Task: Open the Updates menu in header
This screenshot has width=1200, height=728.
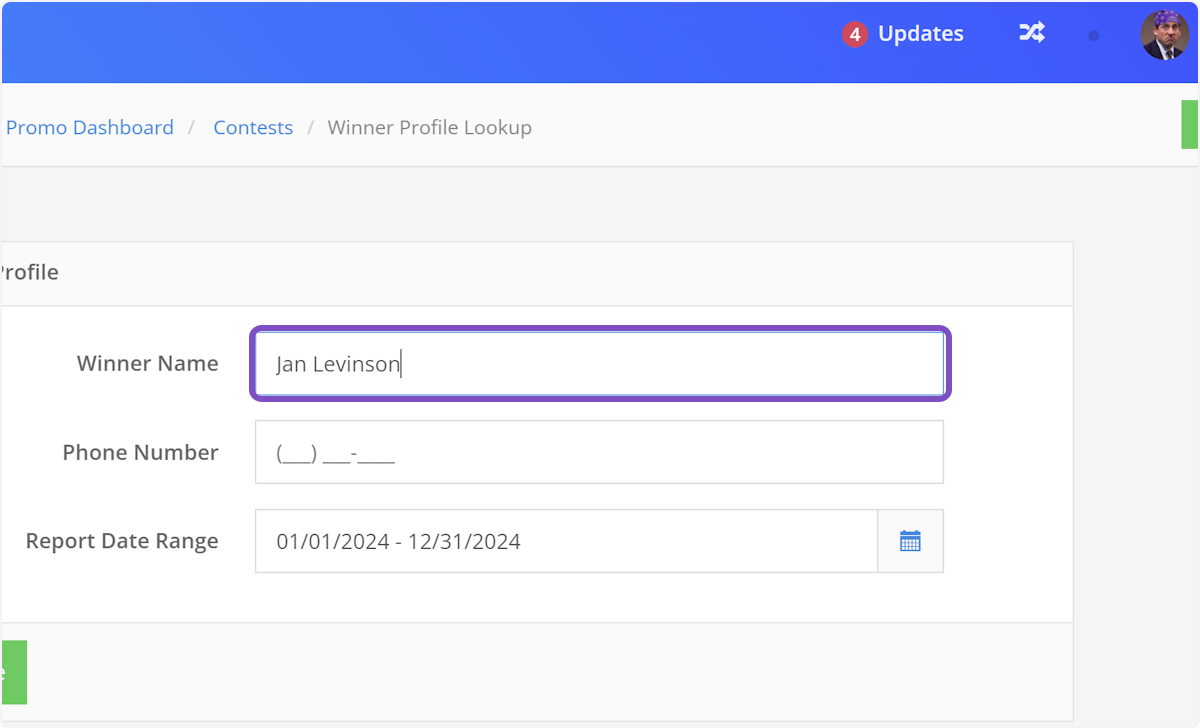Action: coord(920,34)
